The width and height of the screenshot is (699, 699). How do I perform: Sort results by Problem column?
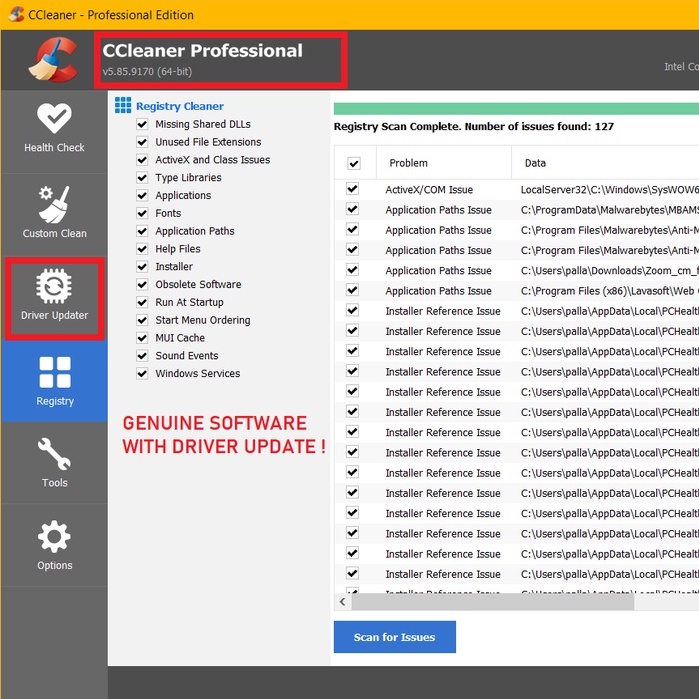408,163
